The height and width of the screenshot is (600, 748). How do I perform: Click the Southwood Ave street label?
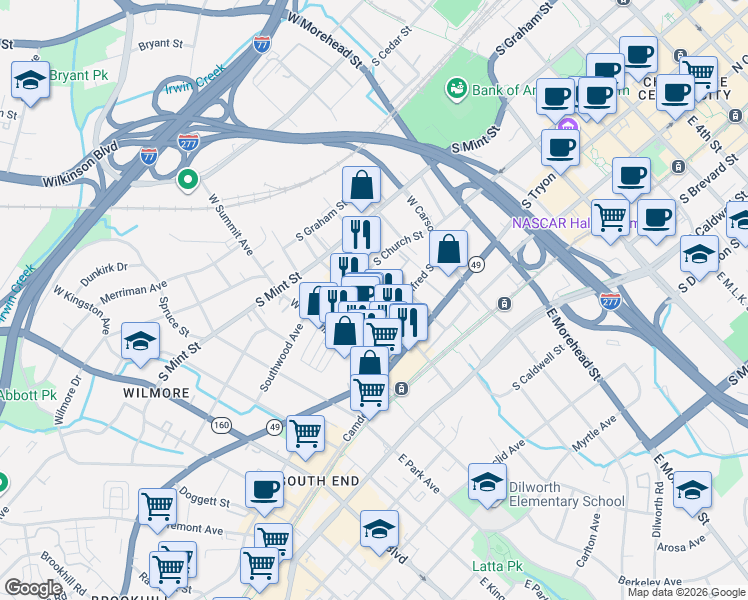point(281,358)
